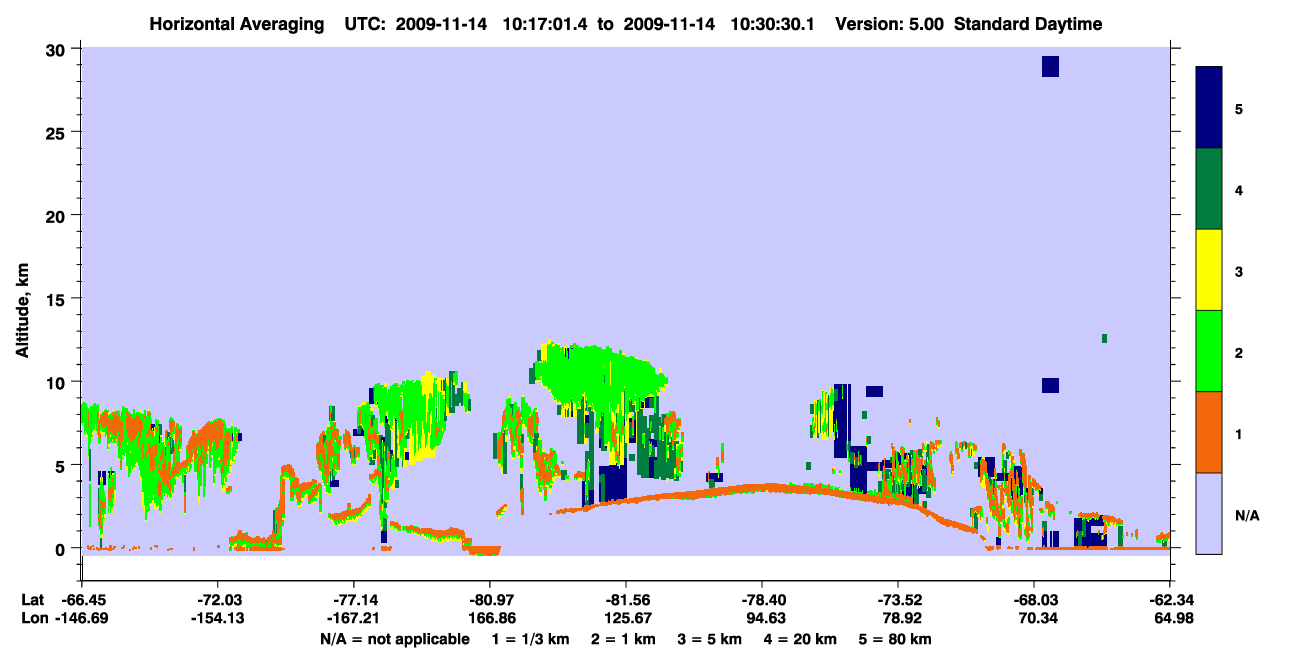The width and height of the screenshot is (1300, 667).
Task: Click the latitude value '-78.40'
Action: click(762, 599)
